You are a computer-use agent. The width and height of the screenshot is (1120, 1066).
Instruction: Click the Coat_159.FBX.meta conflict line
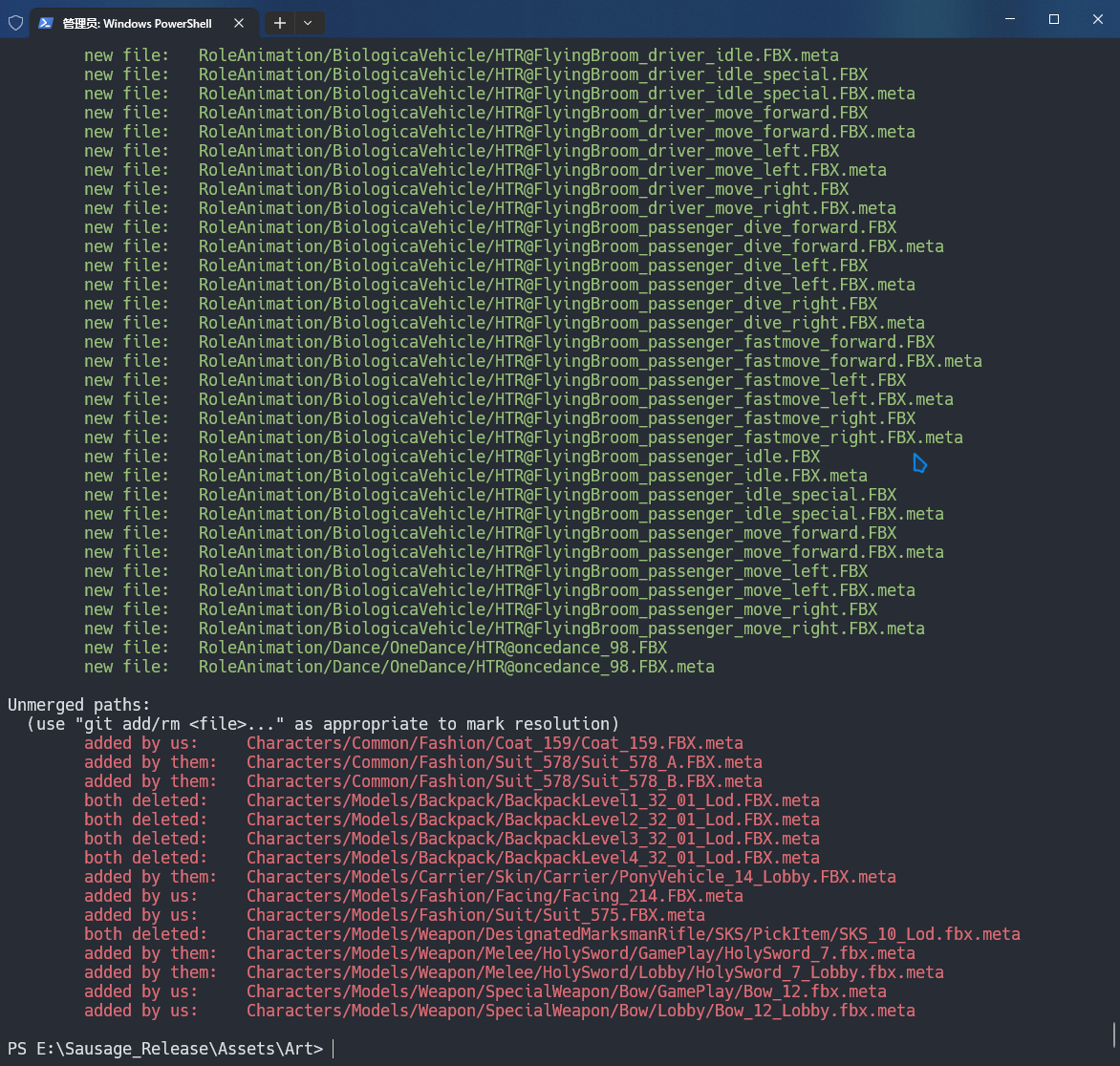pyautogui.click(x=494, y=743)
